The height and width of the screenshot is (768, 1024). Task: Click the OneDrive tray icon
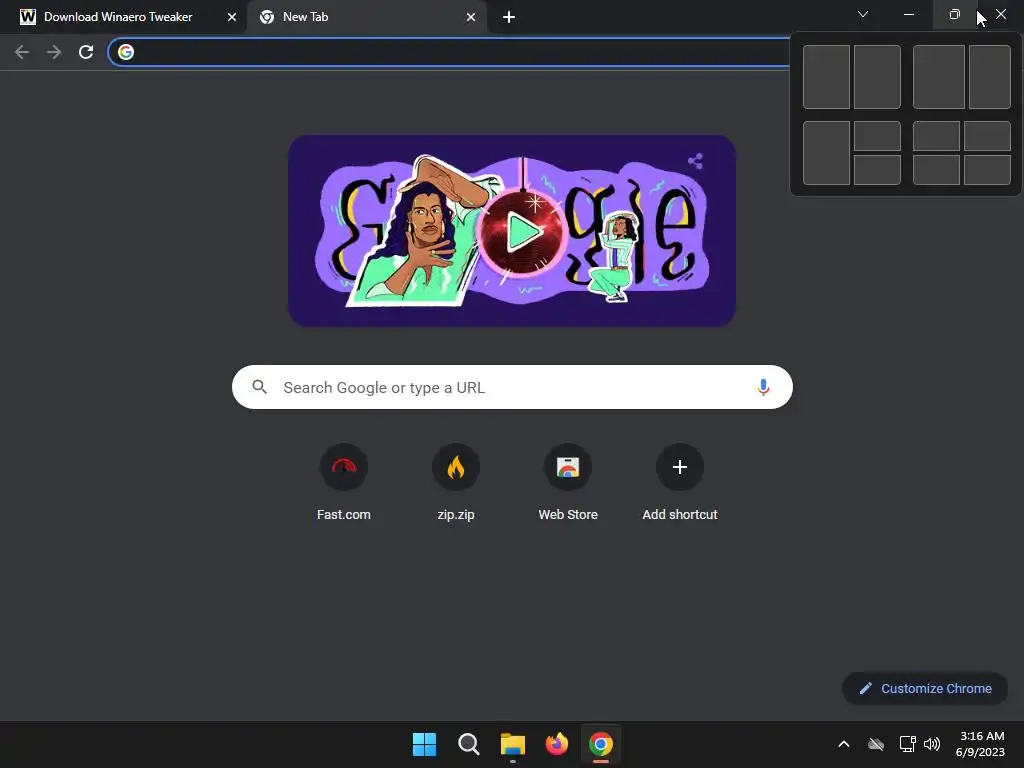[x=876, y=744]
